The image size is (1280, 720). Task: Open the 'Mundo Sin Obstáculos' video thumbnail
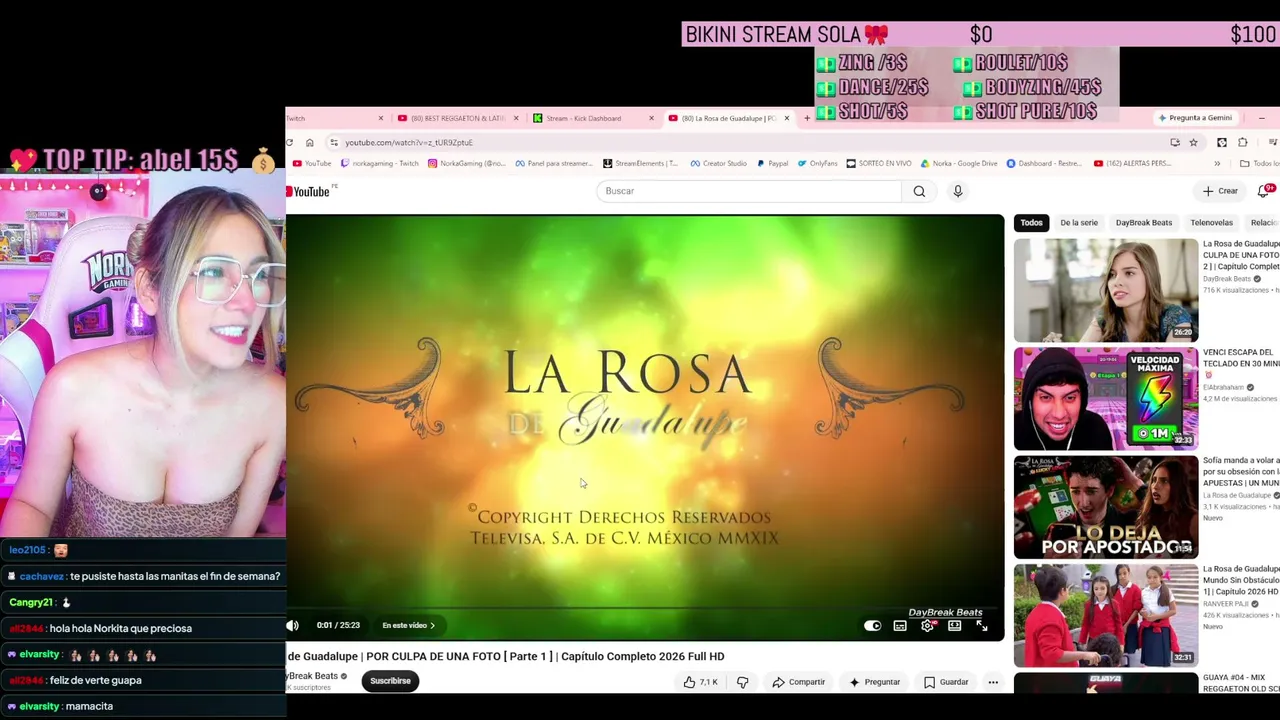coord(1106,616)
